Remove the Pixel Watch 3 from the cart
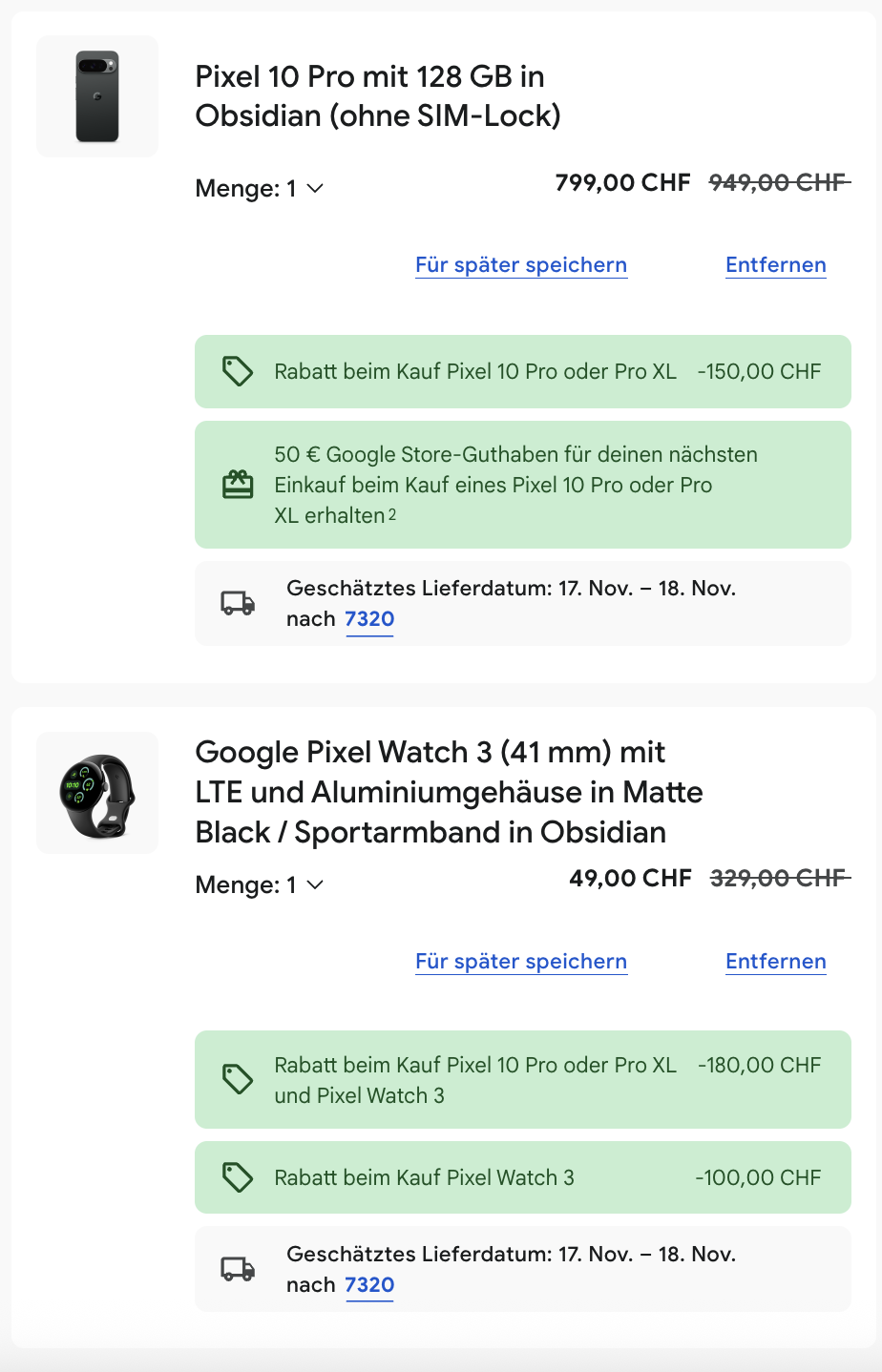This screenshot has width=882, height=1372. coord(775,962)
